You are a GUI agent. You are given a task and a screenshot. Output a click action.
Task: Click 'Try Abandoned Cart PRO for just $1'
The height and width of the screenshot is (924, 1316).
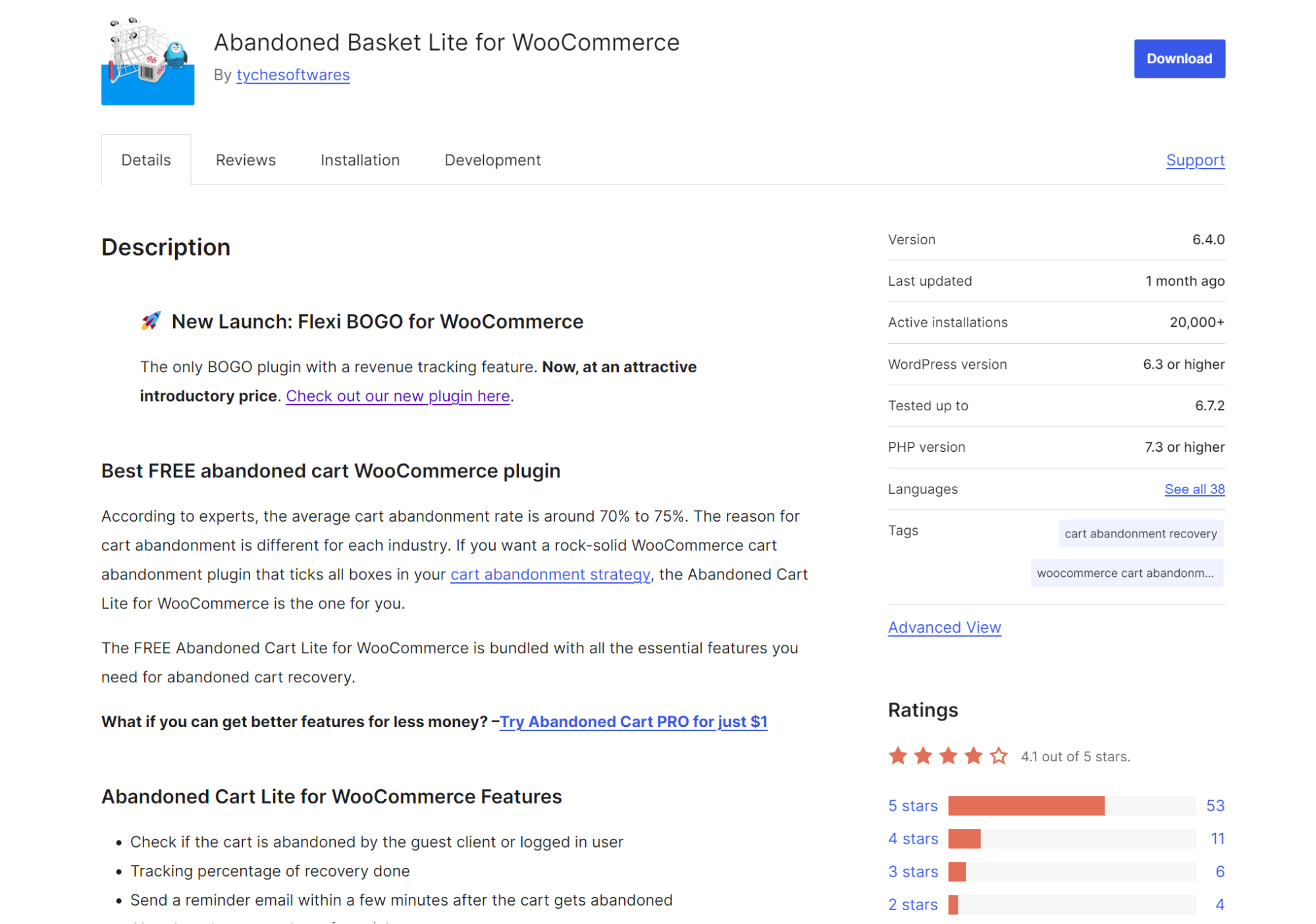633,721
